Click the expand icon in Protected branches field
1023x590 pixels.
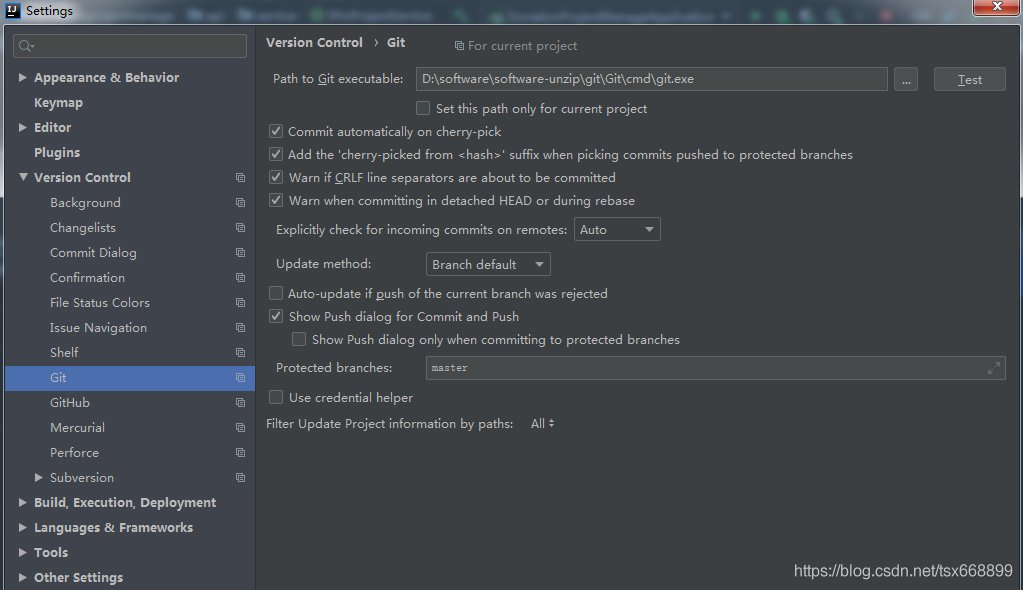click(x=993, y=368)
